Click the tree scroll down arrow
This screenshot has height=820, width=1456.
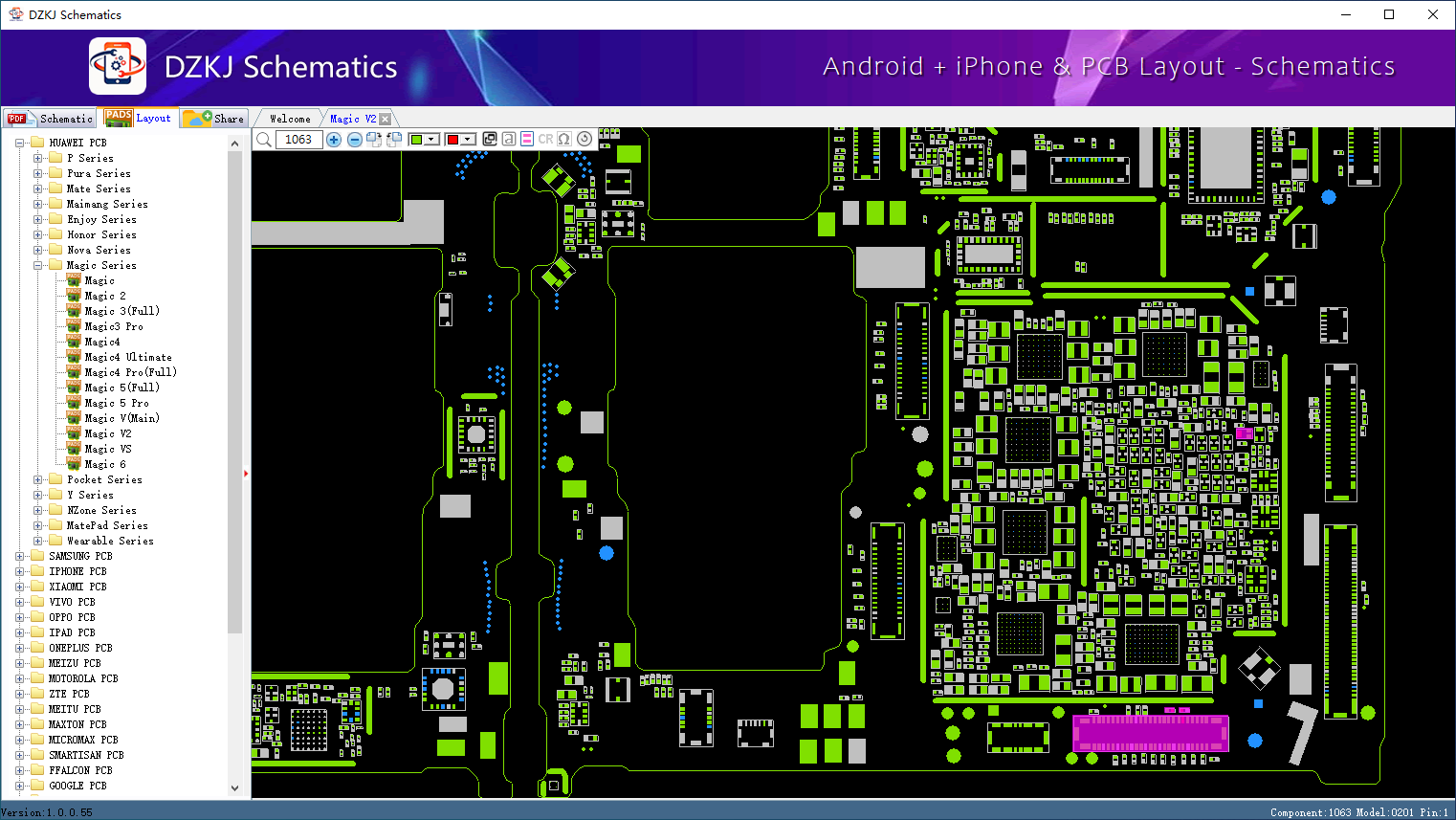(x=235, y=788)
